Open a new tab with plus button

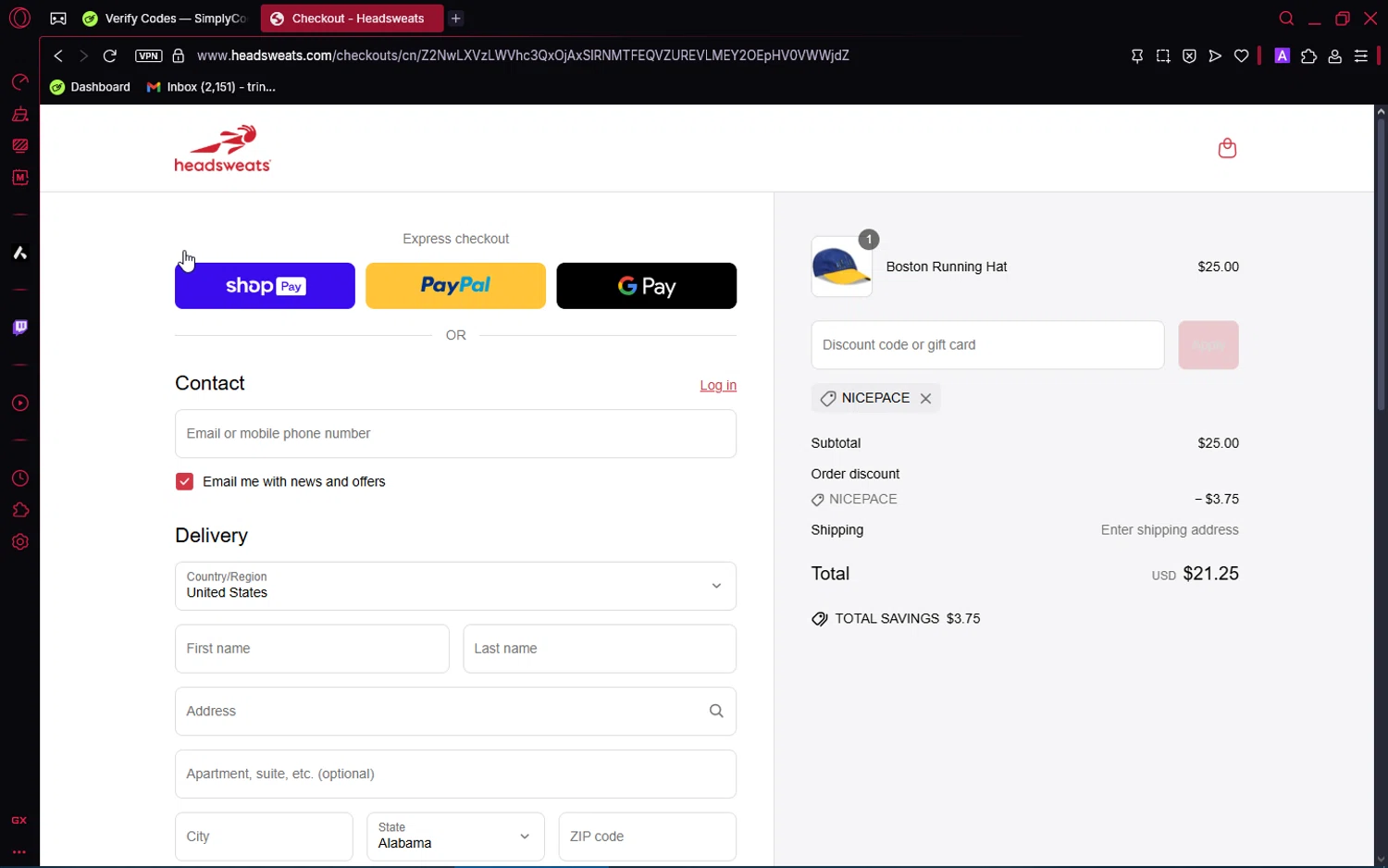click(456, 19)
